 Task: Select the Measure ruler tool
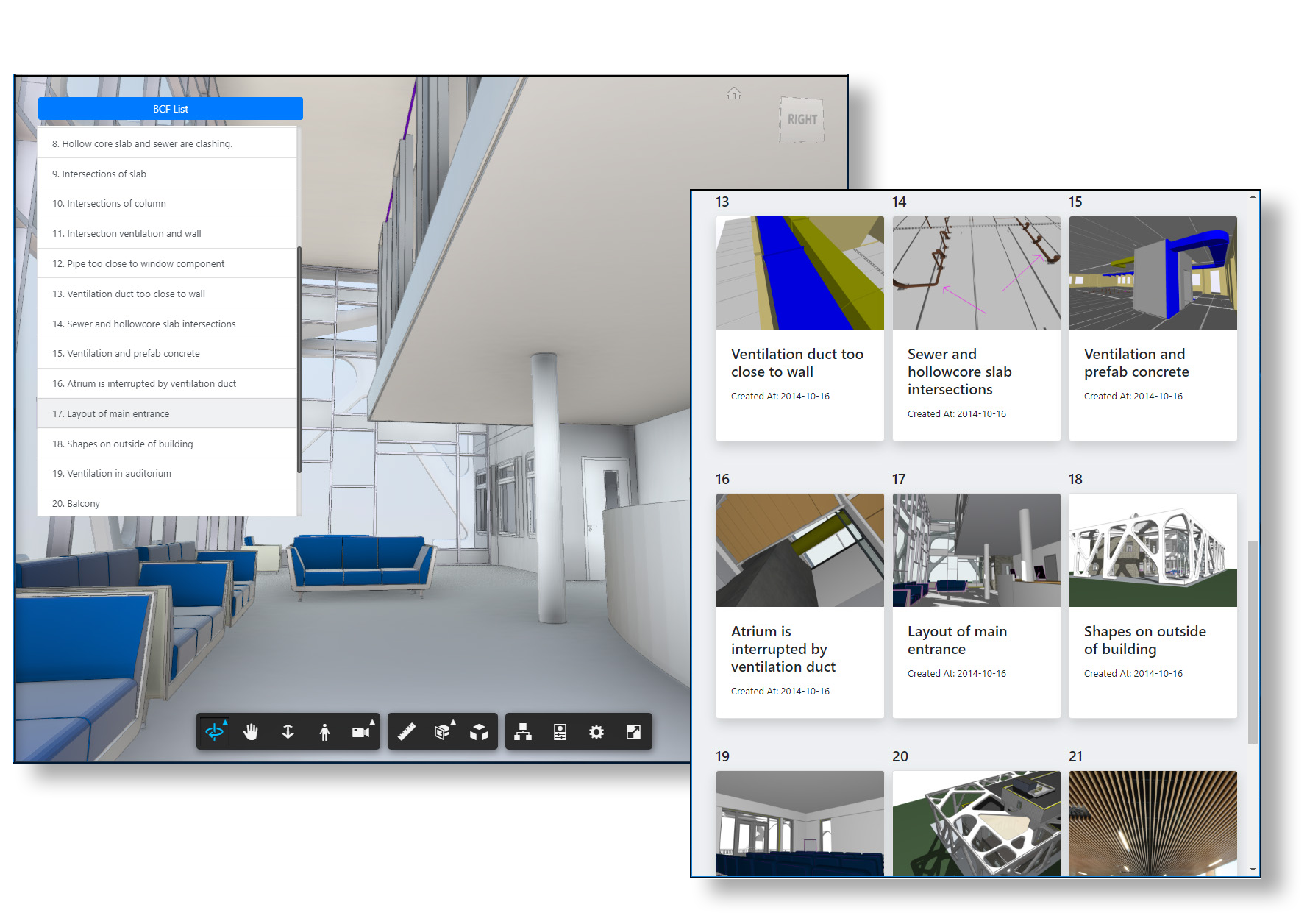click(x=407, y=731)
